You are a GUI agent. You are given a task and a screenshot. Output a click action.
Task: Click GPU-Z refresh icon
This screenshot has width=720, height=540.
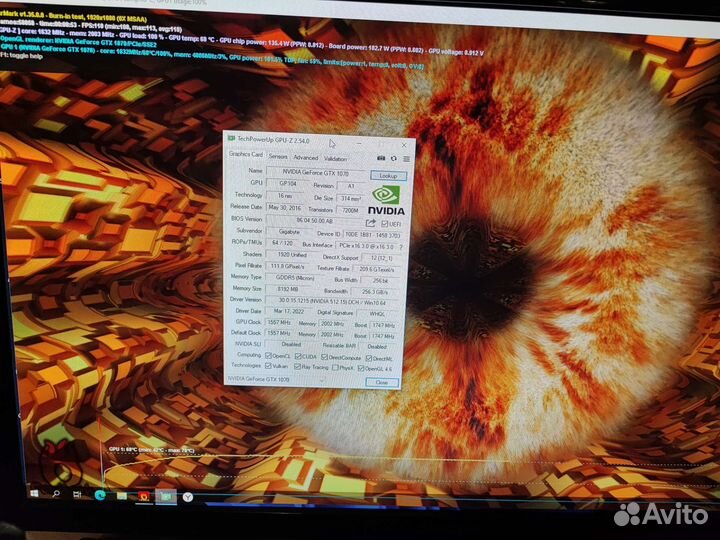(394, 158)
